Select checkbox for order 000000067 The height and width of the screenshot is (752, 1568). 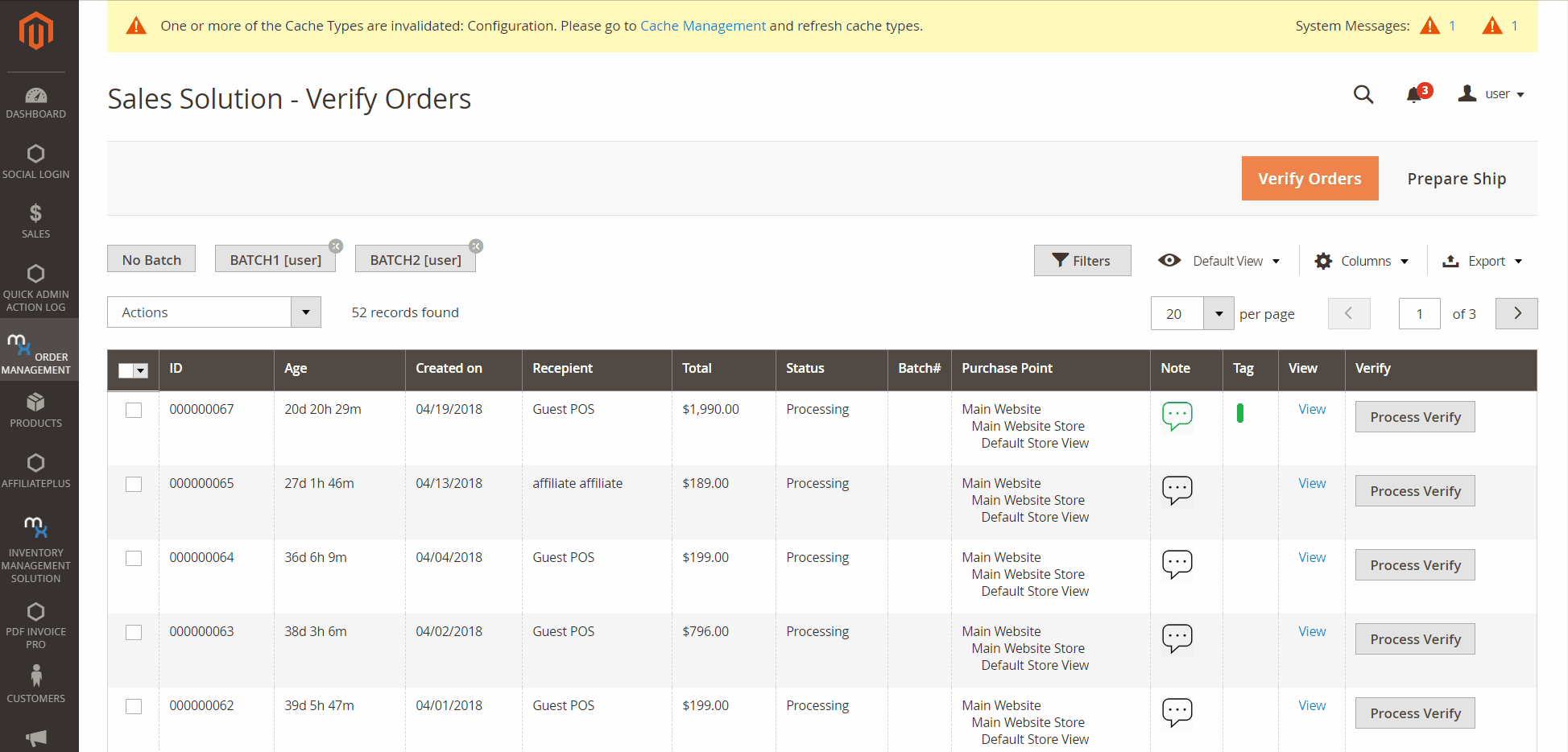[134, 410]
